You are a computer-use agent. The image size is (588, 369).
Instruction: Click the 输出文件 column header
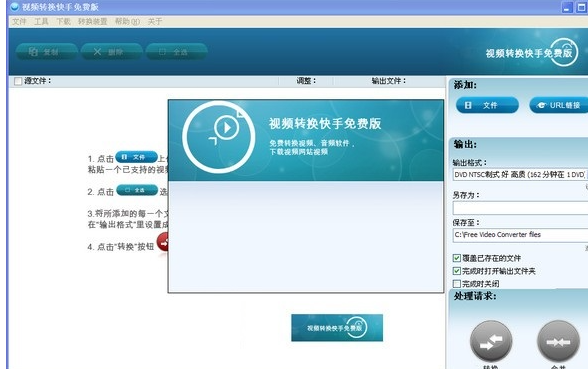click(388, 81)
